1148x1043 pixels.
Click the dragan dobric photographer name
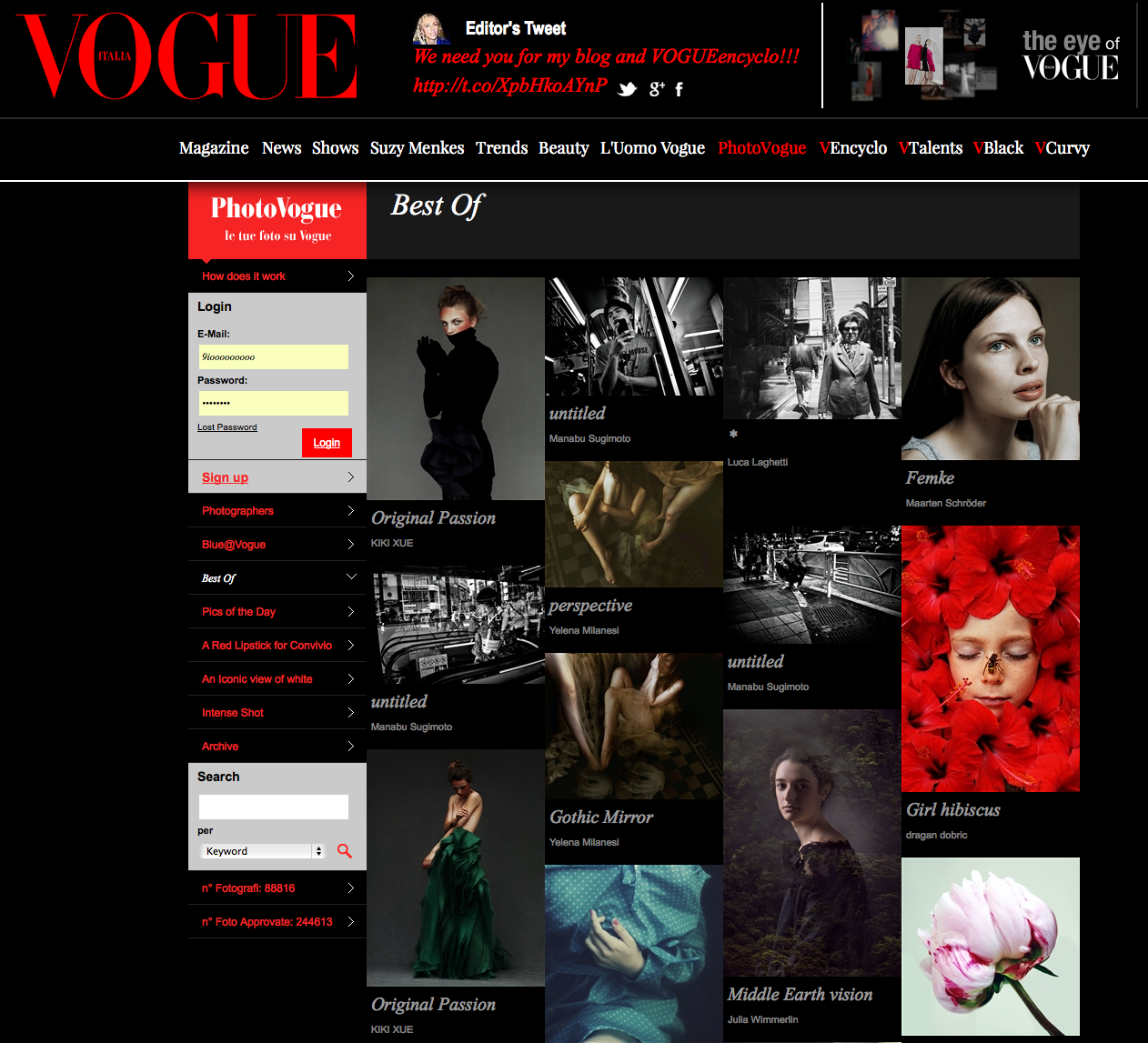(936, 835)
